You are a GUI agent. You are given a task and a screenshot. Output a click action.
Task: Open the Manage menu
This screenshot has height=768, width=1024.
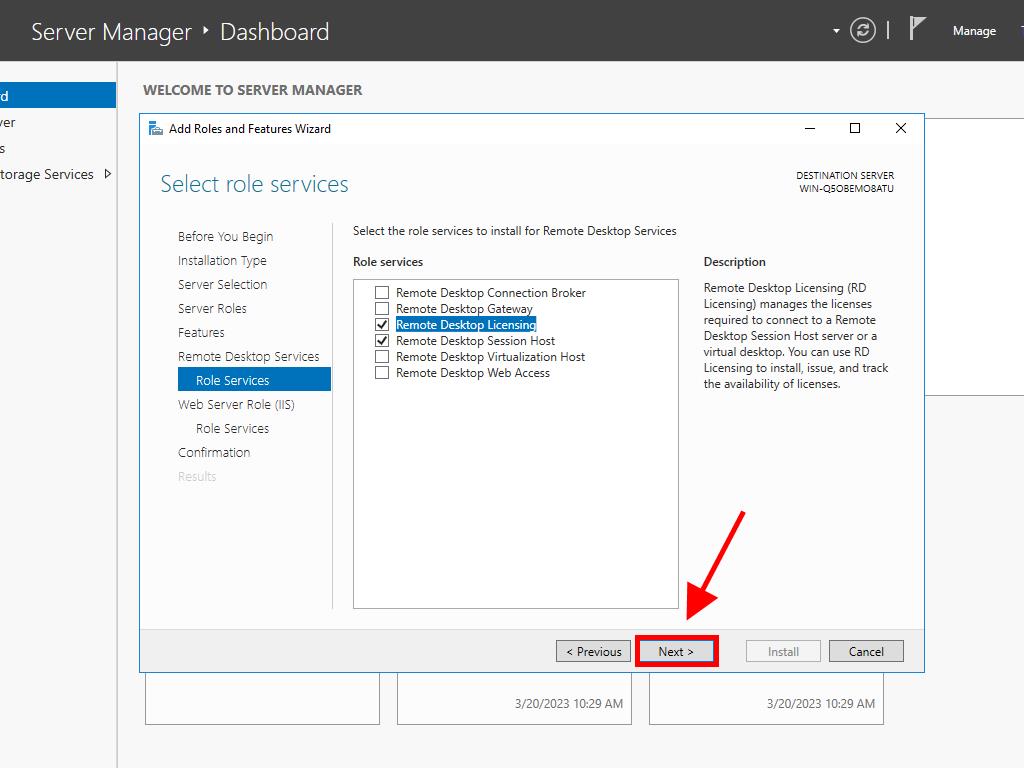(973, 31)
